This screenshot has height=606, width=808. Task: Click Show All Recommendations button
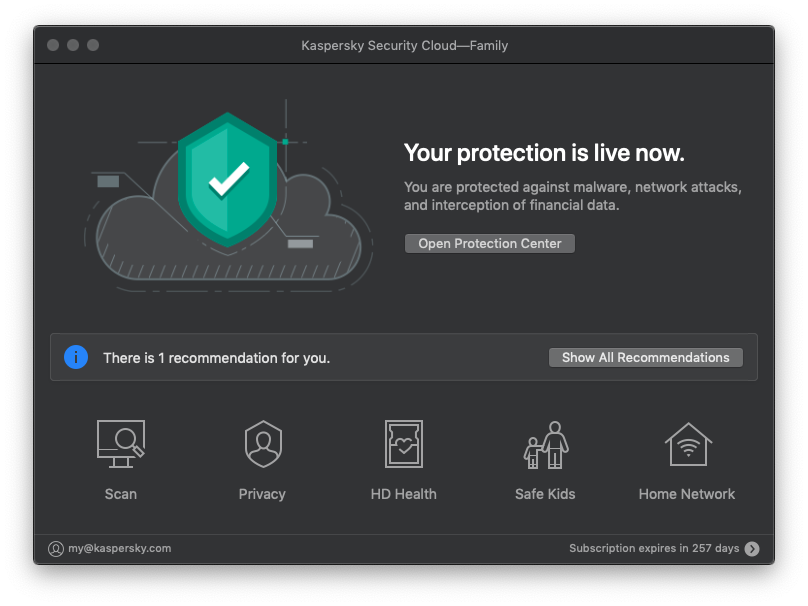coord(645,357)
